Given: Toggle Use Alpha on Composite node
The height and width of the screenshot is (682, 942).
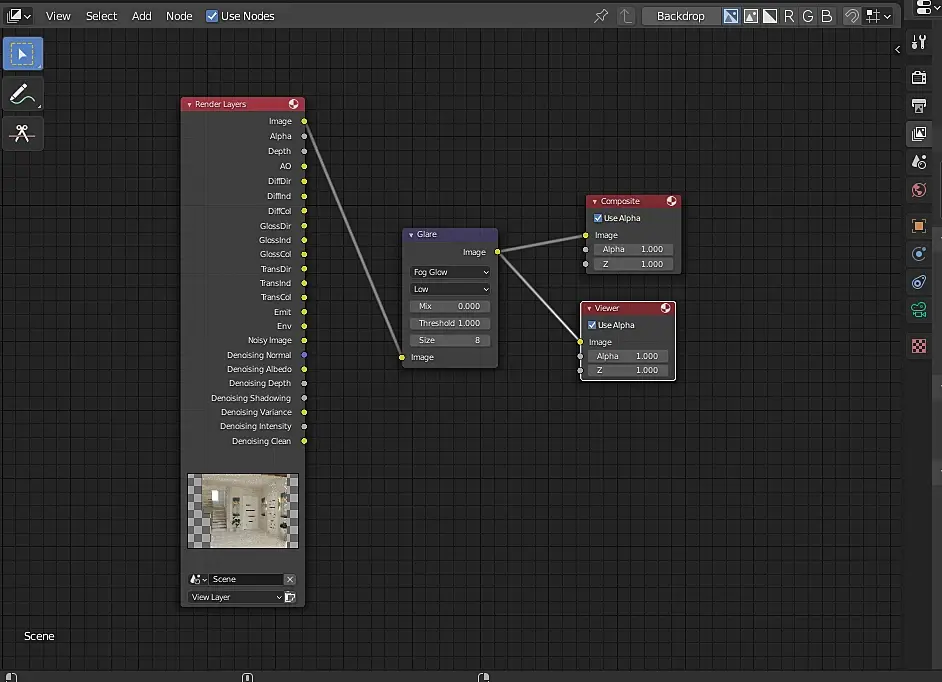Looking at the screenshot, I should (x=598, y=218).
